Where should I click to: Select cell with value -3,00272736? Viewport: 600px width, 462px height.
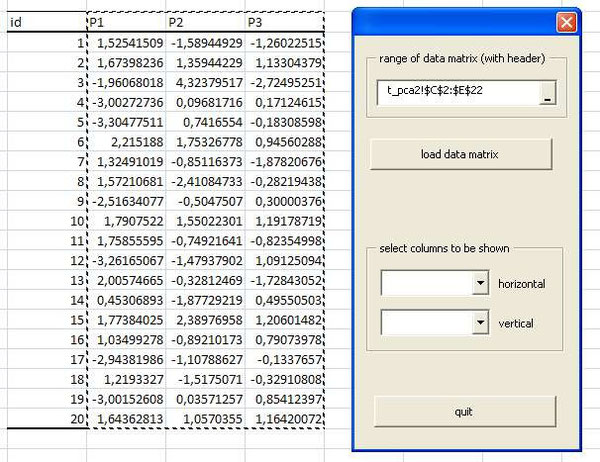(126, 102)
